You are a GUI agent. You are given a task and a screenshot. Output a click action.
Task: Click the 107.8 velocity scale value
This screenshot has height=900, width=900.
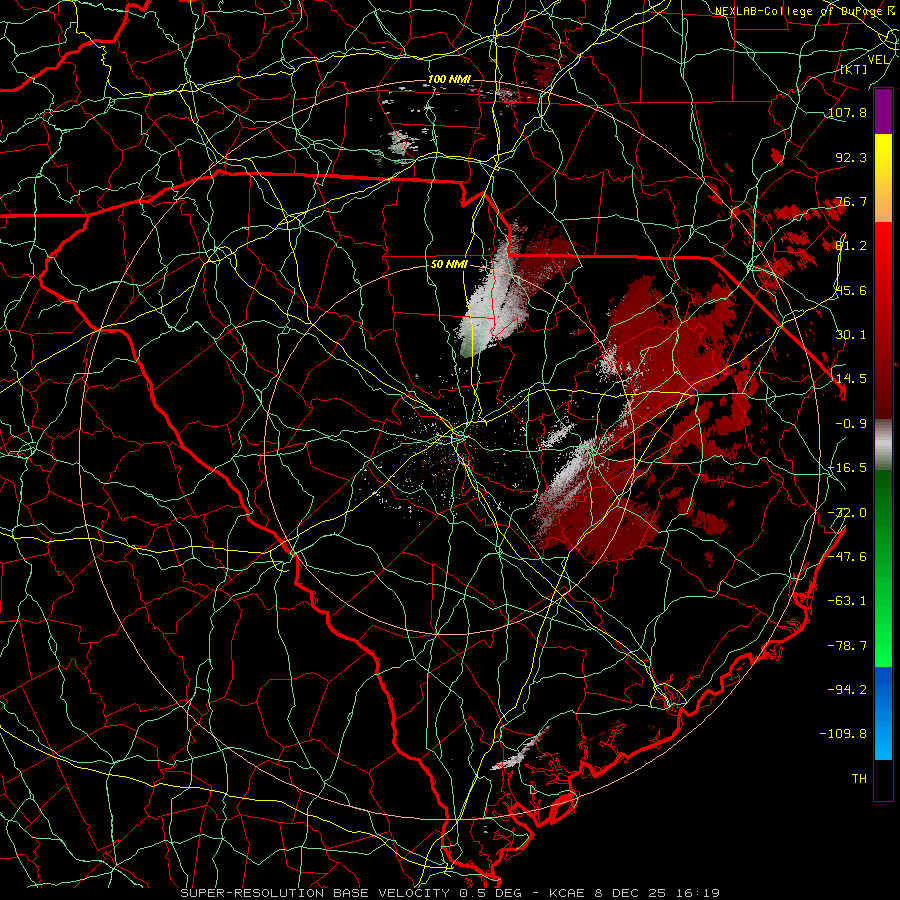click(x=847, y=112)
